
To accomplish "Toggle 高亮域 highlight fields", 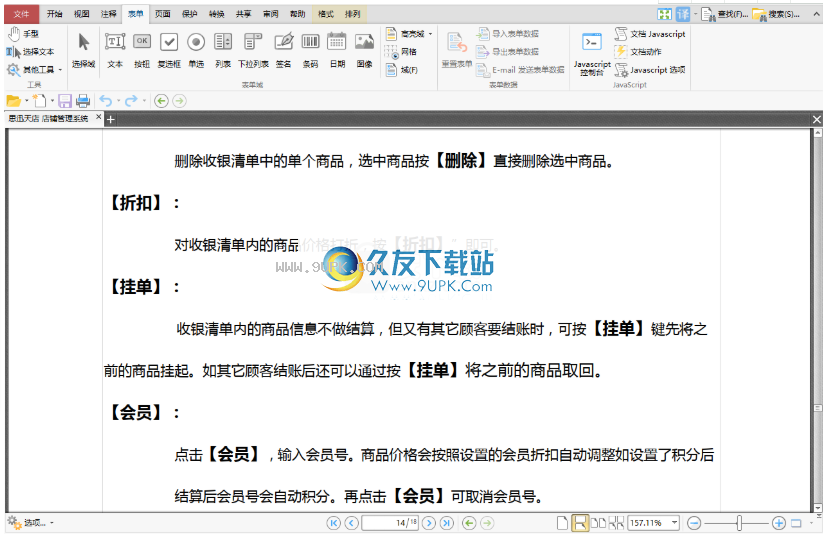I will (x=405, y=34).
